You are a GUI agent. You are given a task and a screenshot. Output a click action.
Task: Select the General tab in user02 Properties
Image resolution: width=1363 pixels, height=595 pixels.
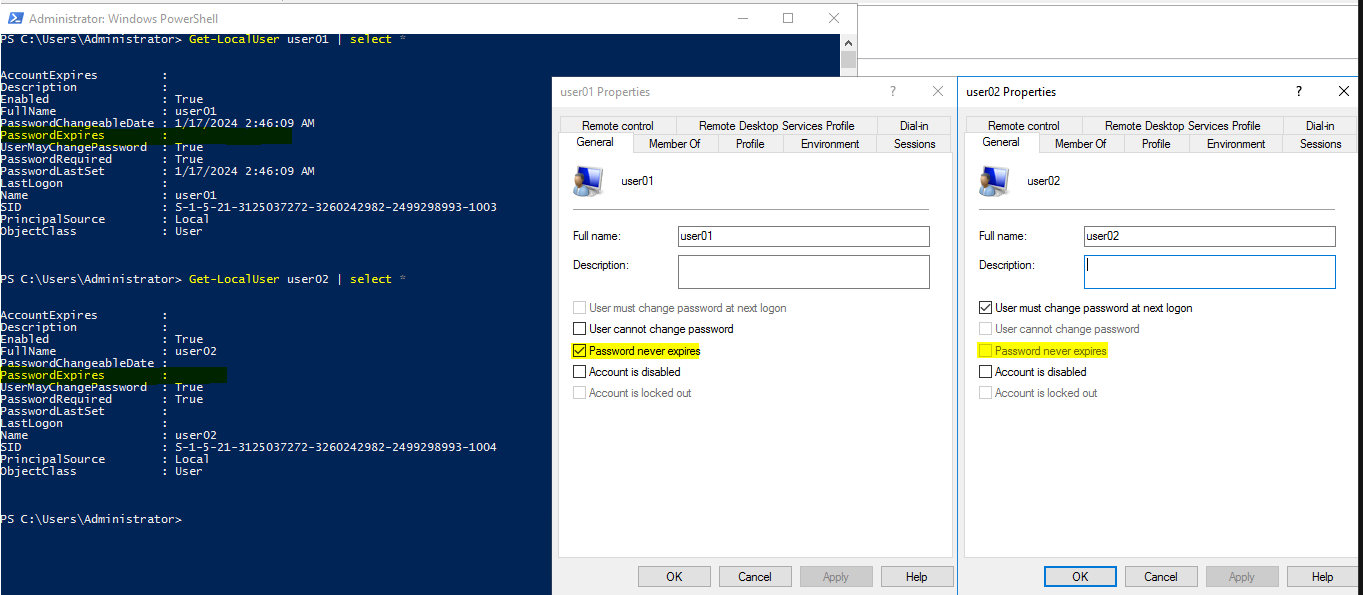click(x=1001, y=143)
